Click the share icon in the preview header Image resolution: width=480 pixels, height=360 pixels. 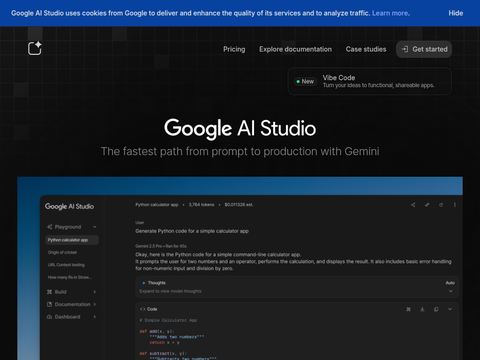pyautogui.click(x=413, y=205)
